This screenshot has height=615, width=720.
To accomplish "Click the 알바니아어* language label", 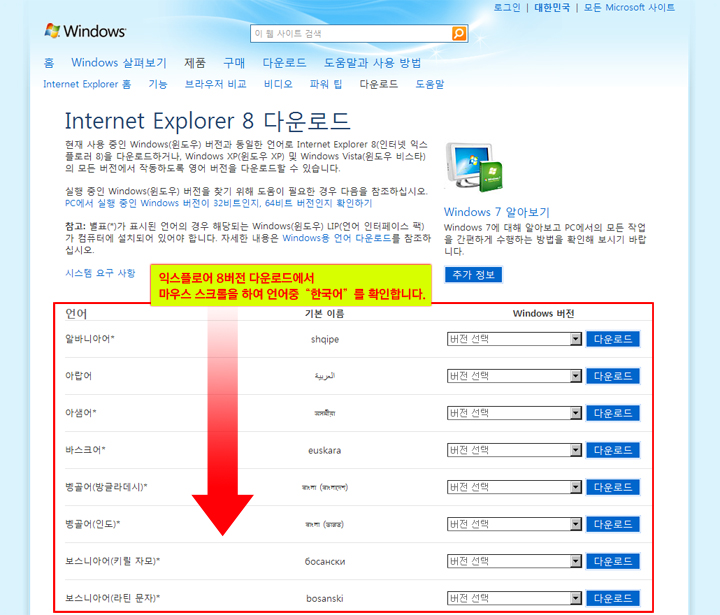I will (90, 339).
